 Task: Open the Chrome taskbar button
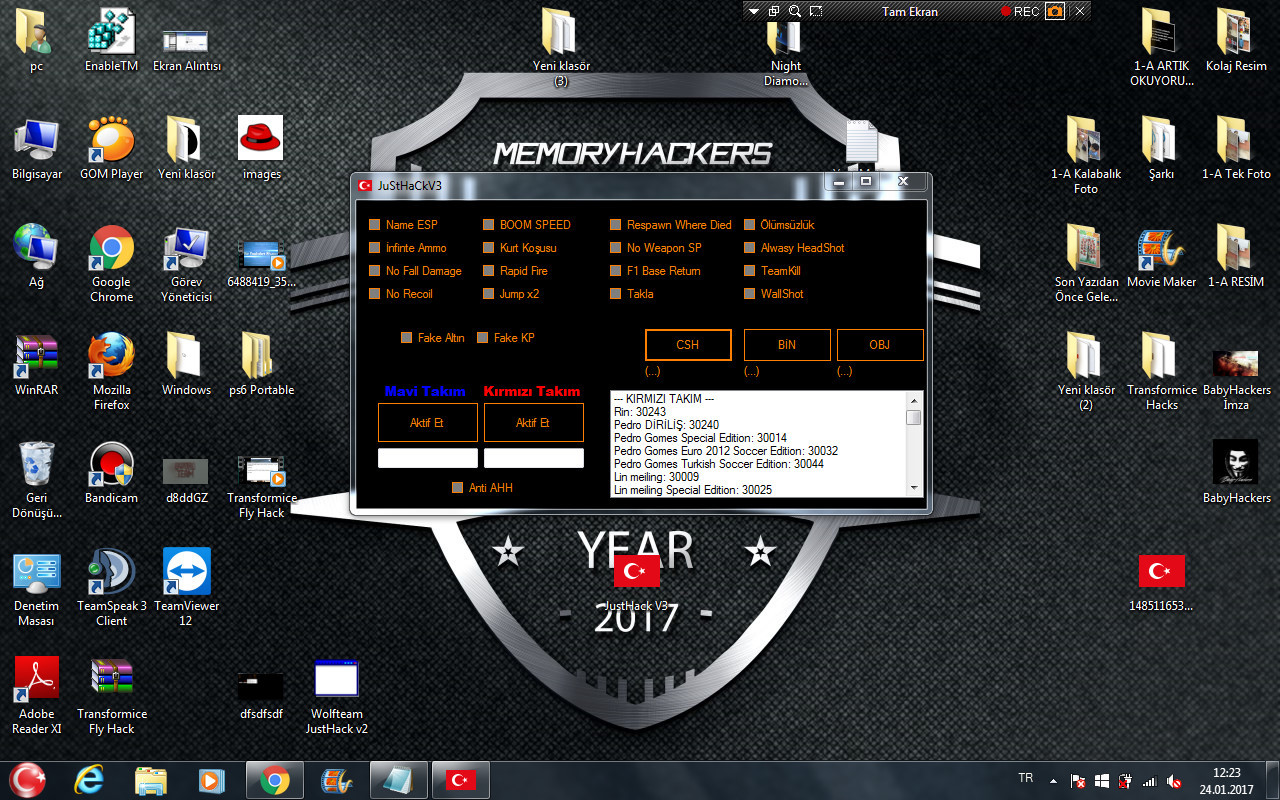pyautogui.click(x=274, y=780)
